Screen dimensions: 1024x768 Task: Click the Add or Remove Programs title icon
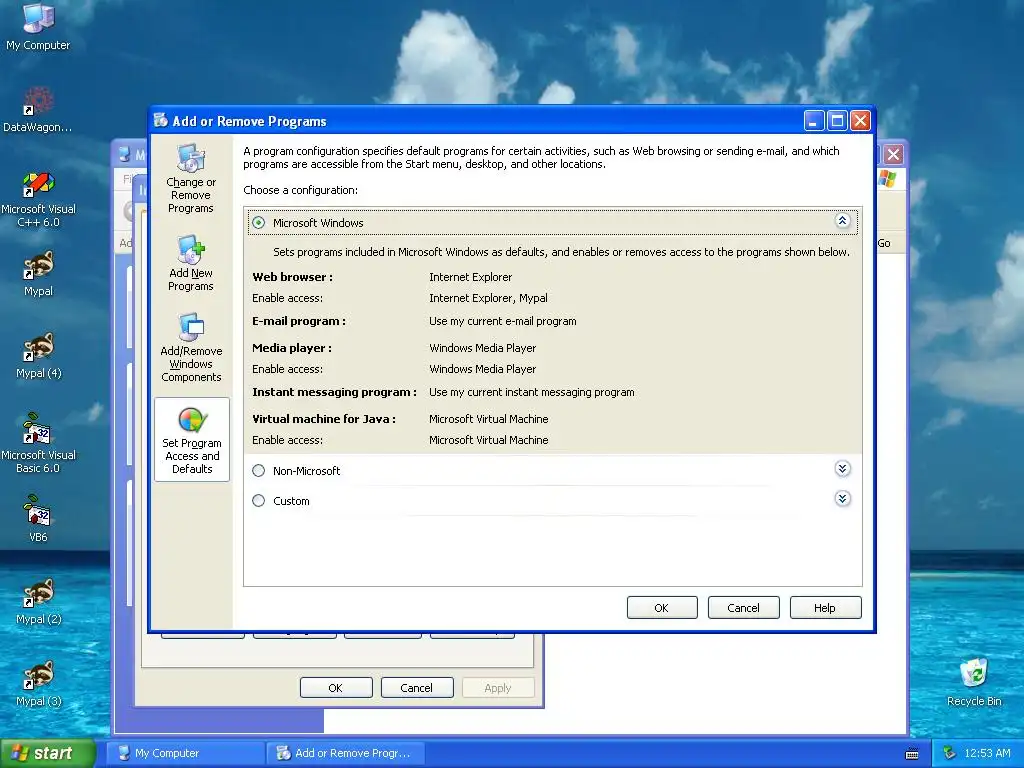click(x=161, y=120)
